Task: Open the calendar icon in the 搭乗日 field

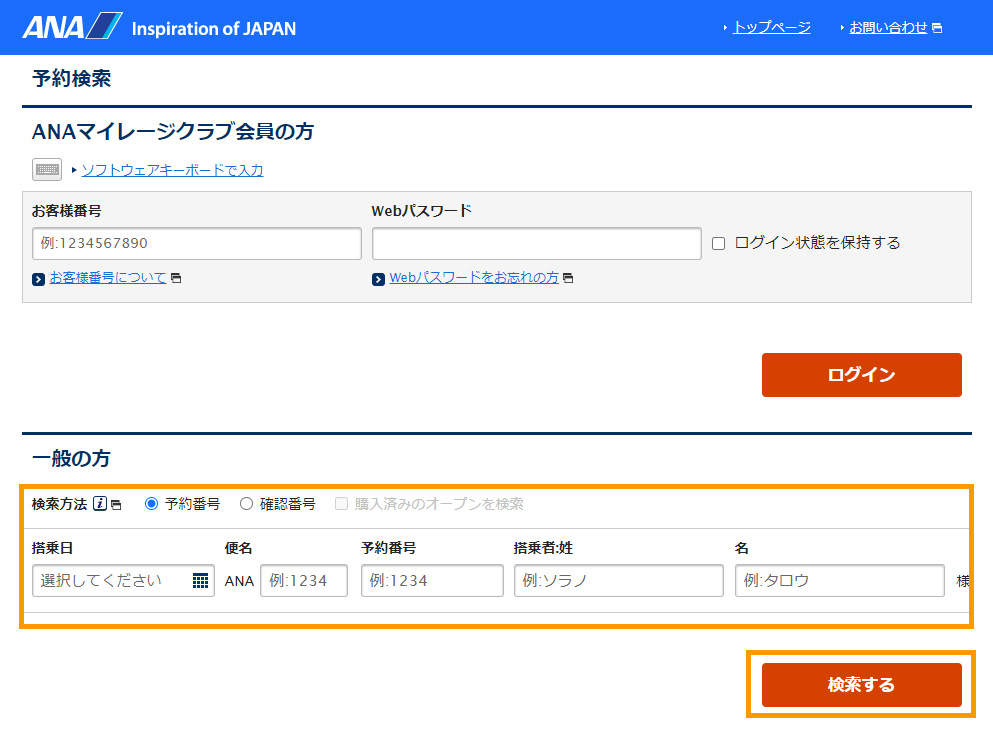Action: tap(200, 581)
